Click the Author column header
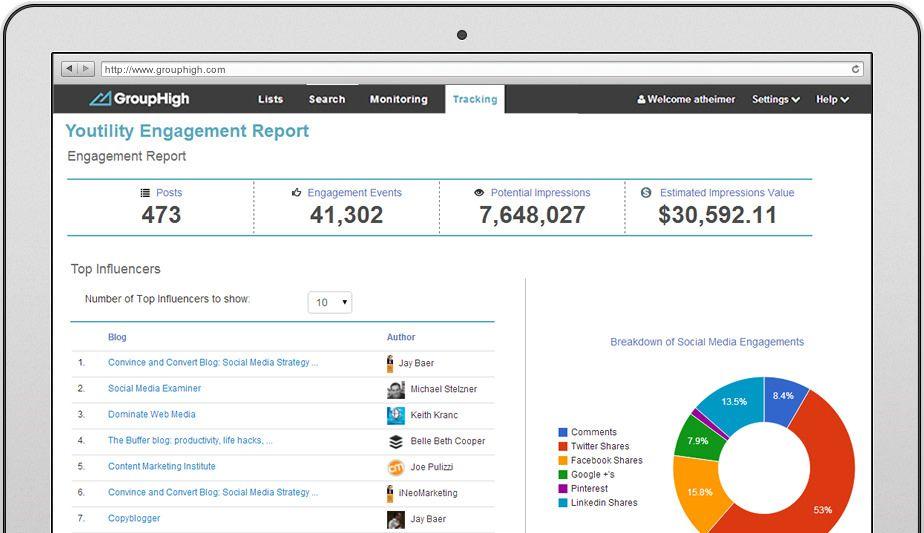The width and height of the screenshot is (924, 533). pyautogui.click(x=401, y=337)
